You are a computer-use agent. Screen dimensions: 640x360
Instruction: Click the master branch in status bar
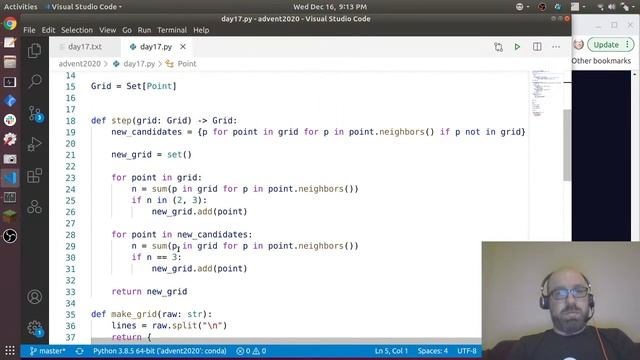(x=48, y=351)
